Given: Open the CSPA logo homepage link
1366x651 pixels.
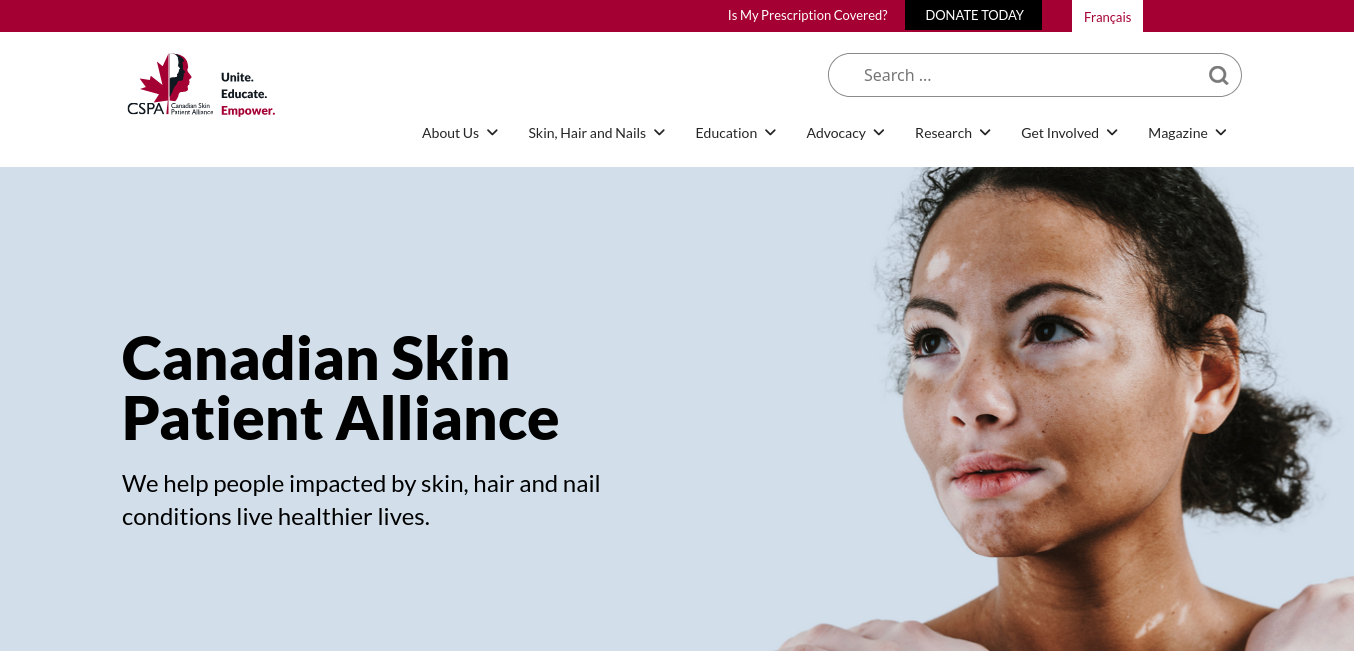Looking at the screenshot, I should tap(201, 85).
